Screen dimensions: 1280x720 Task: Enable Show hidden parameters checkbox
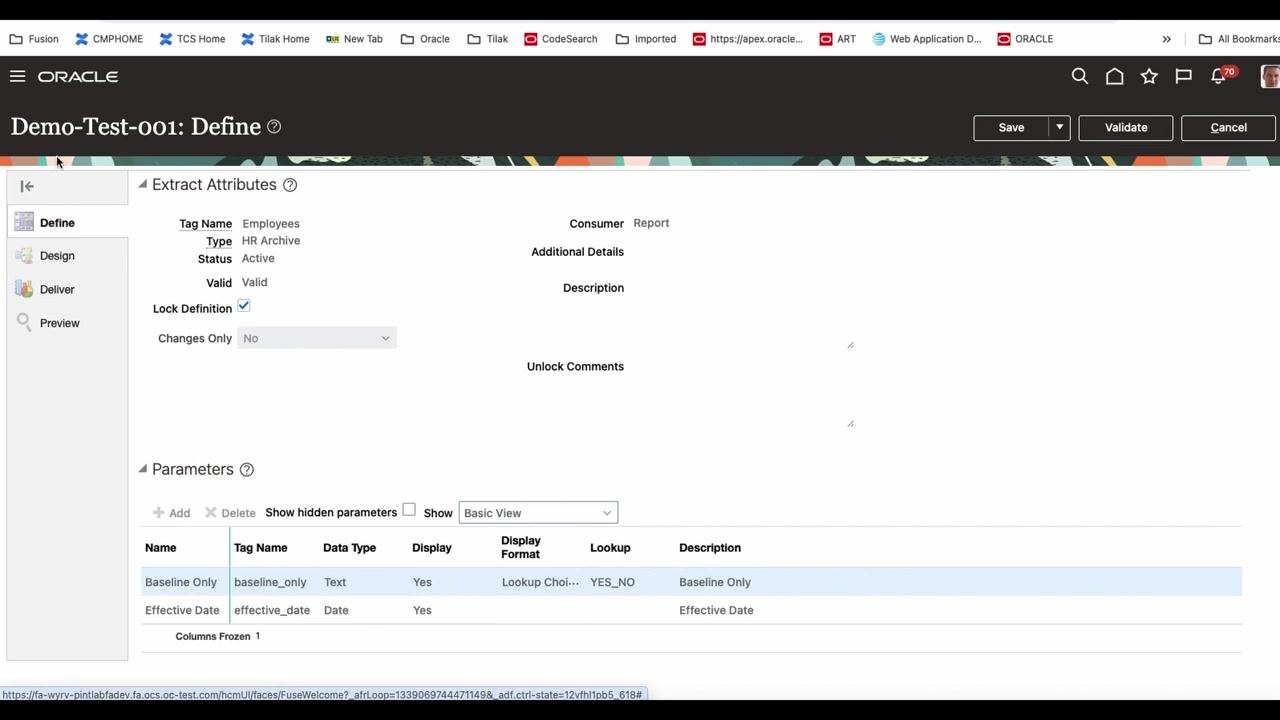[x=409, y=510]
